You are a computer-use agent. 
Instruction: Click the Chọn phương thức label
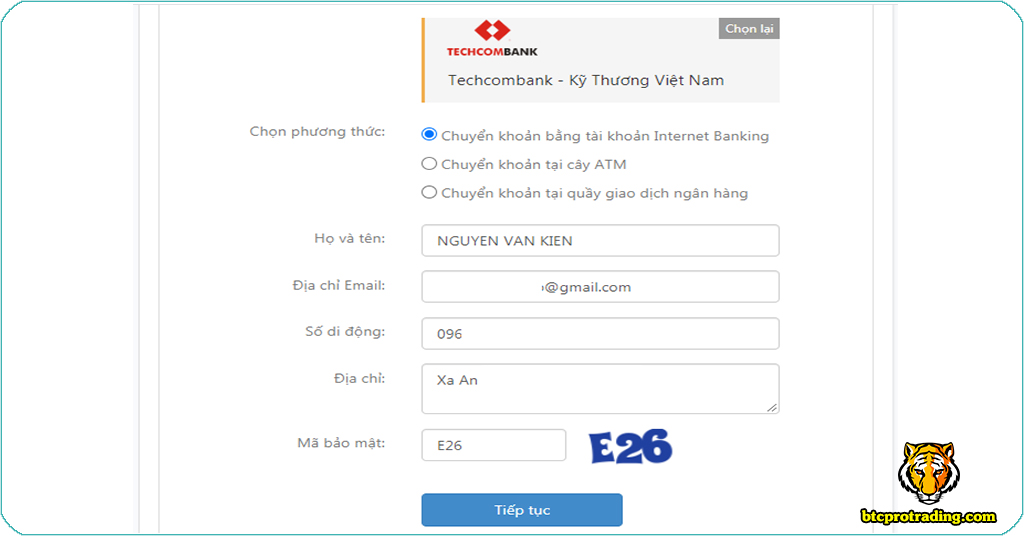point(317,132)
